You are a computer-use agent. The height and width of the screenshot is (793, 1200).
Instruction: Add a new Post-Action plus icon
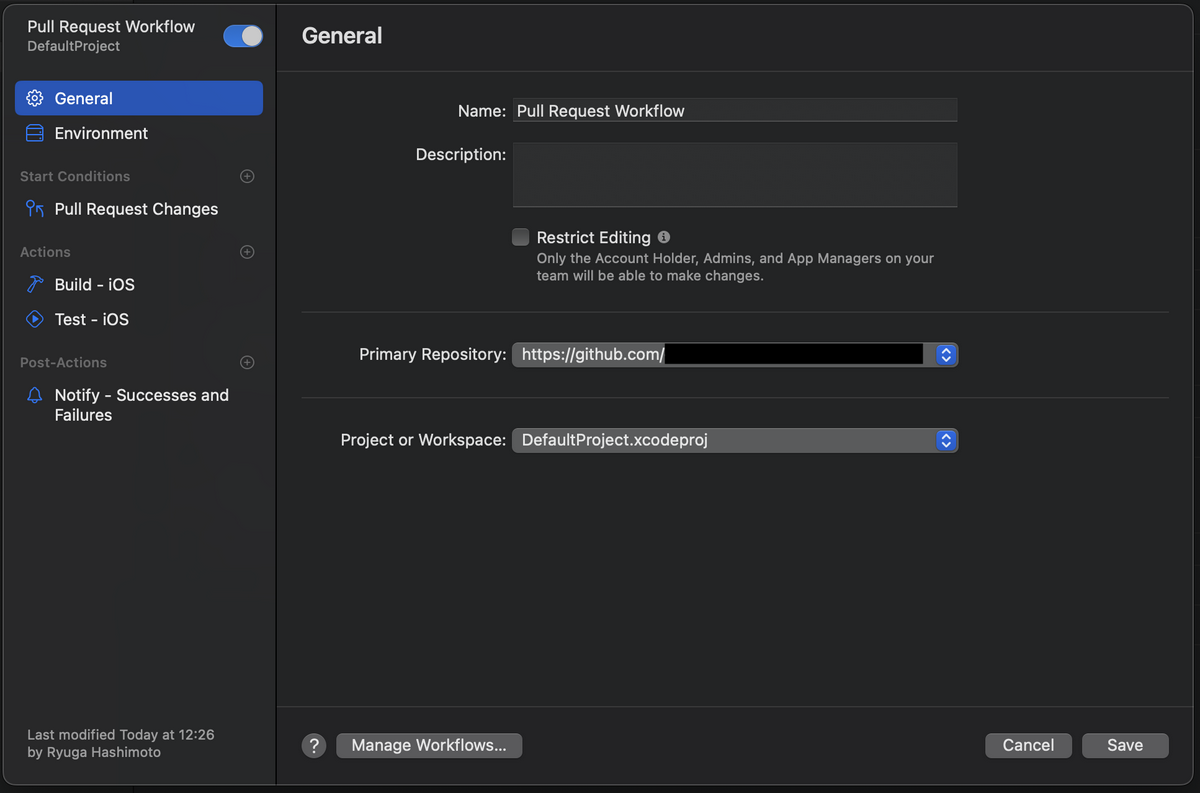(247, 362)
